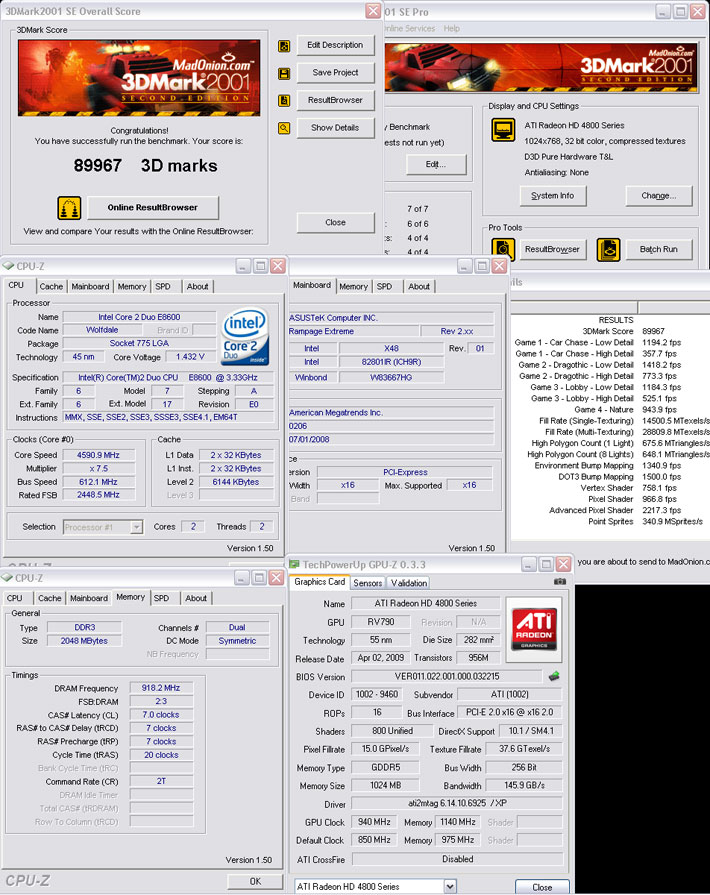Open the About tab in the top CPU-Z window
710x895 pixels.
point(197,287)
